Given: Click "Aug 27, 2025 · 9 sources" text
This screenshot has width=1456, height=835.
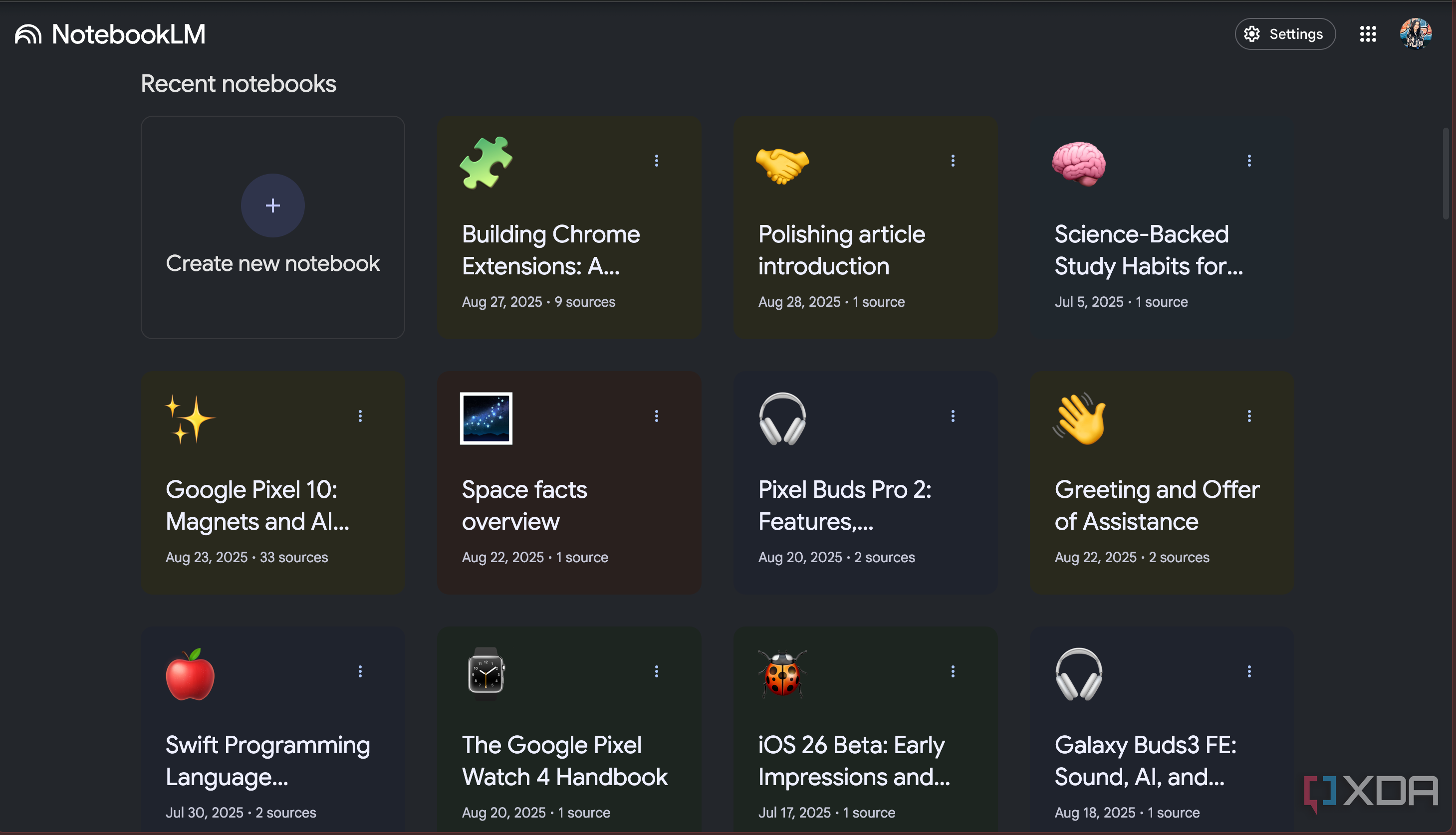Looking at the screenshot, I should click(538, 302).
